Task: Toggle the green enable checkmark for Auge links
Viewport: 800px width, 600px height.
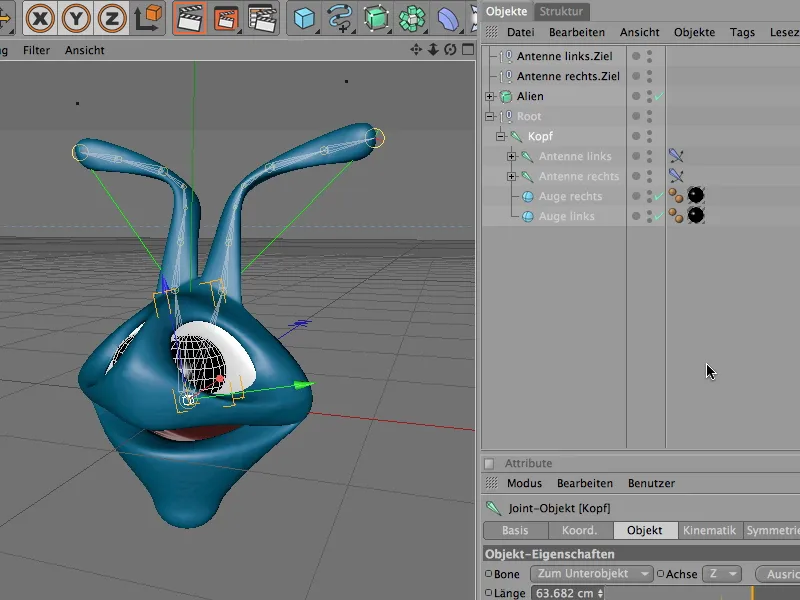Action: (x=659, y=216)
